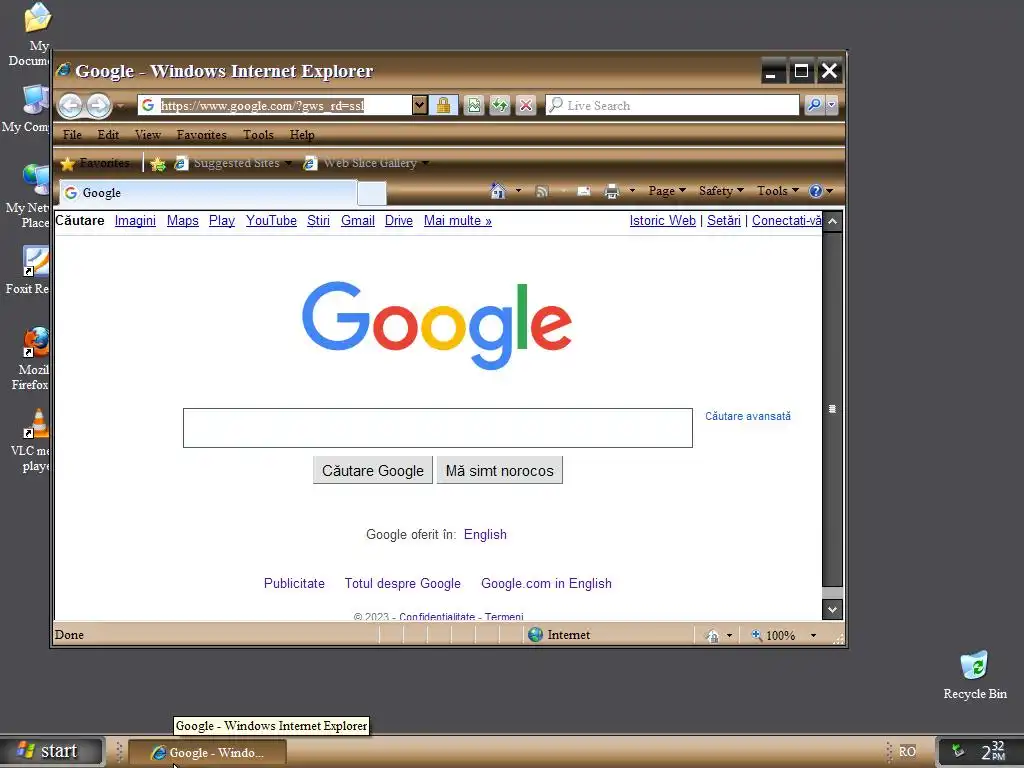Click the address bar URL field
The width and height of the screenshot is (1024, 768).
274,105
